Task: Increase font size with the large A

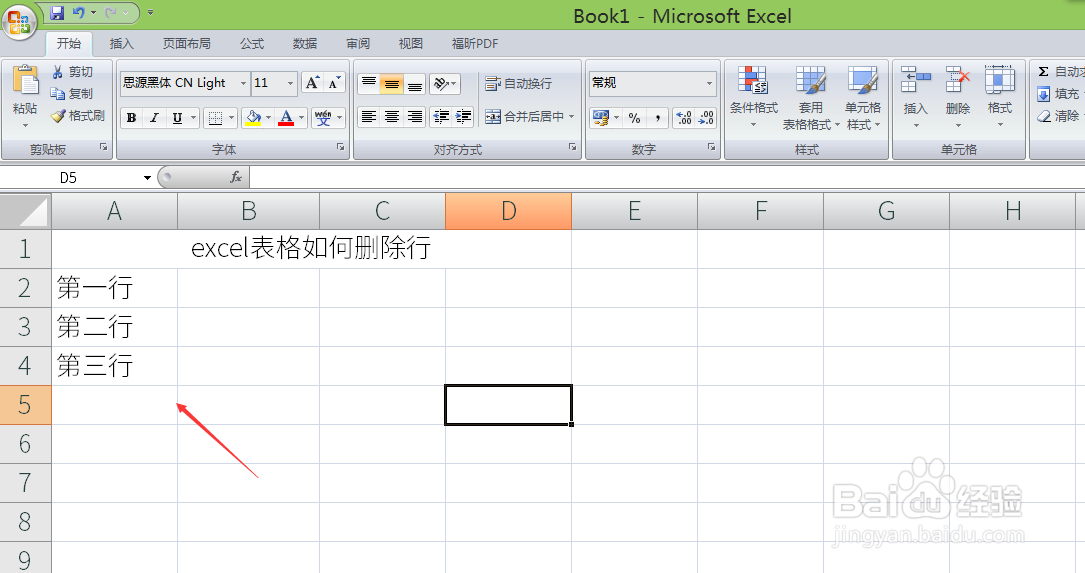Action: point(312,83)
